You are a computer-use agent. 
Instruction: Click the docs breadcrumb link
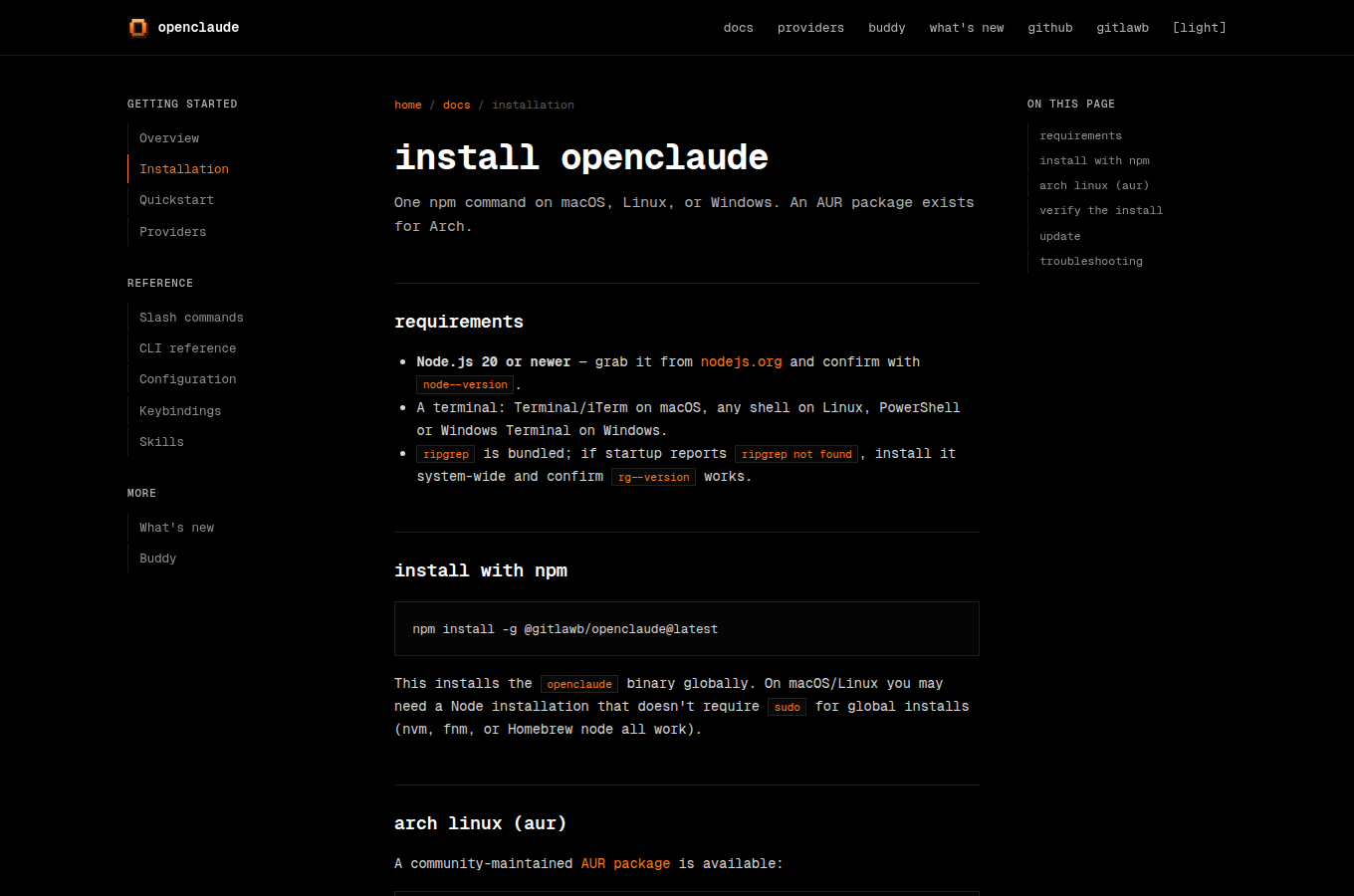tap(457, 105)
